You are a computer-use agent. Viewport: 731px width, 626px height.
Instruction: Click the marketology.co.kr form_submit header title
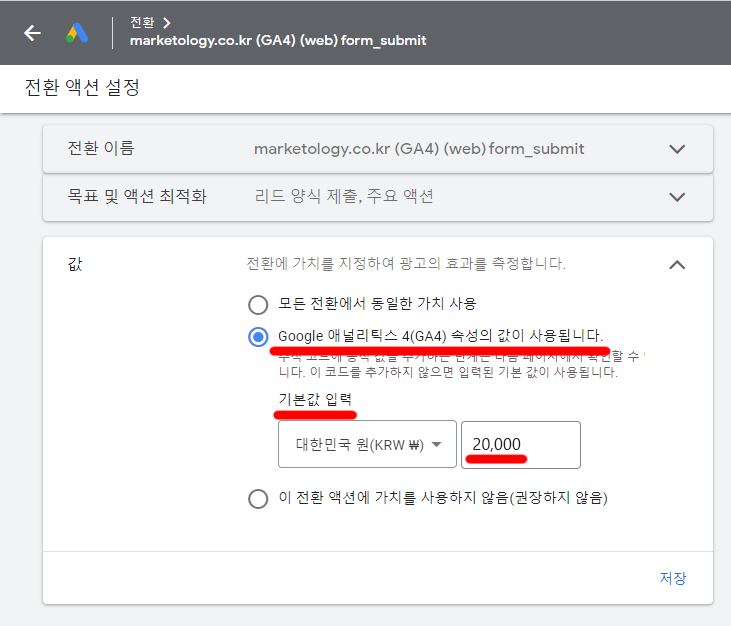pos(278,41)
